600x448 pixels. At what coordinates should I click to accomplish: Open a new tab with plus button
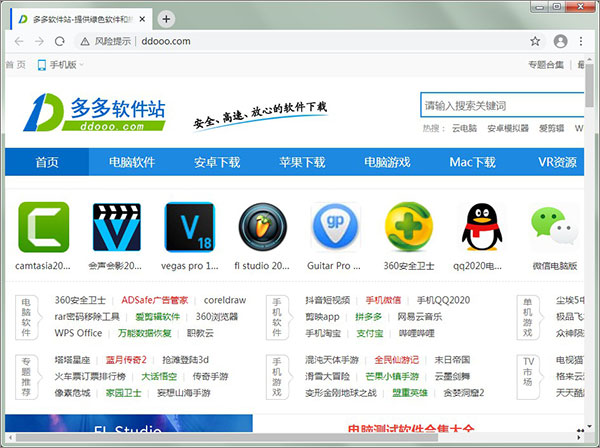click(x=166, y=19)
